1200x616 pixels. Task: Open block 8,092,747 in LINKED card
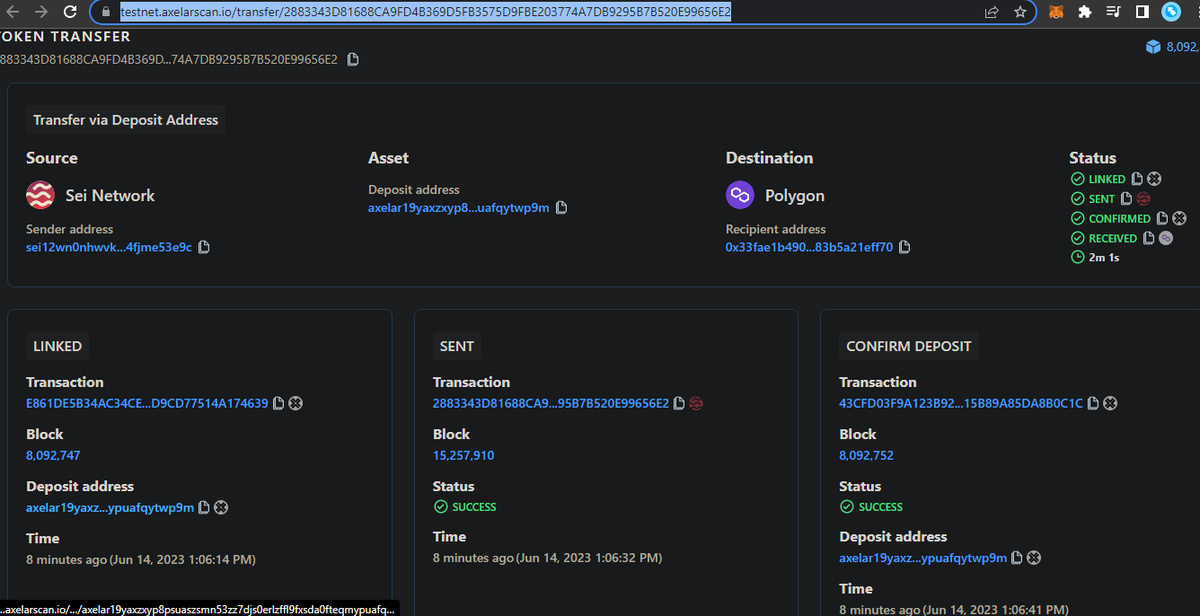point(53,455)
